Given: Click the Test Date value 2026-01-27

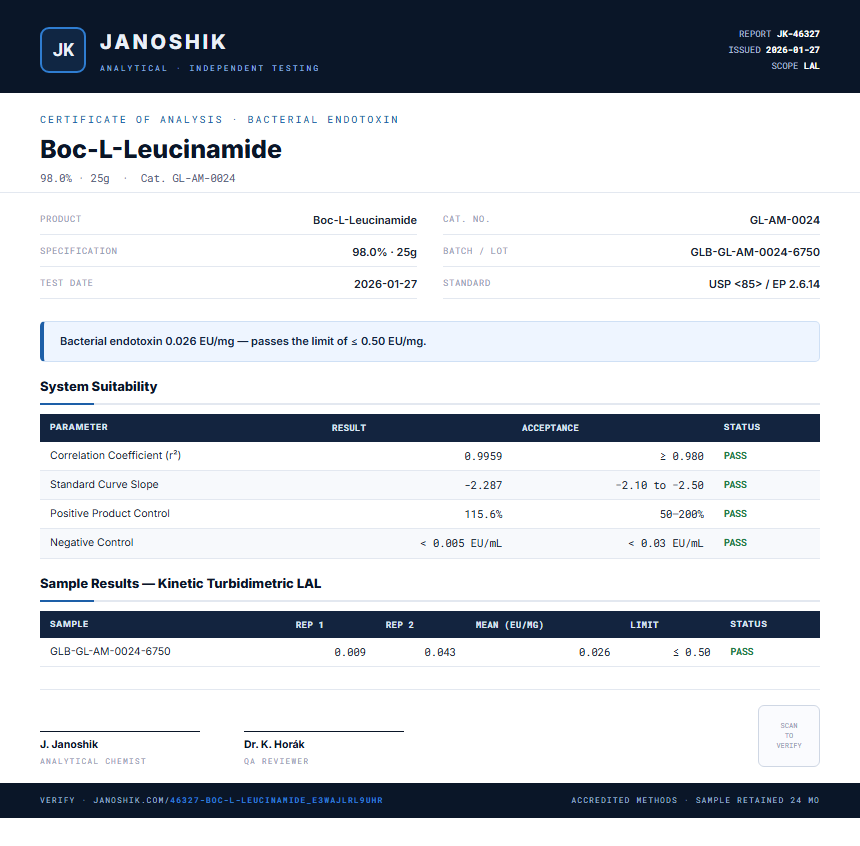Looking at the screenshot, I should click(x=386, y=284).
